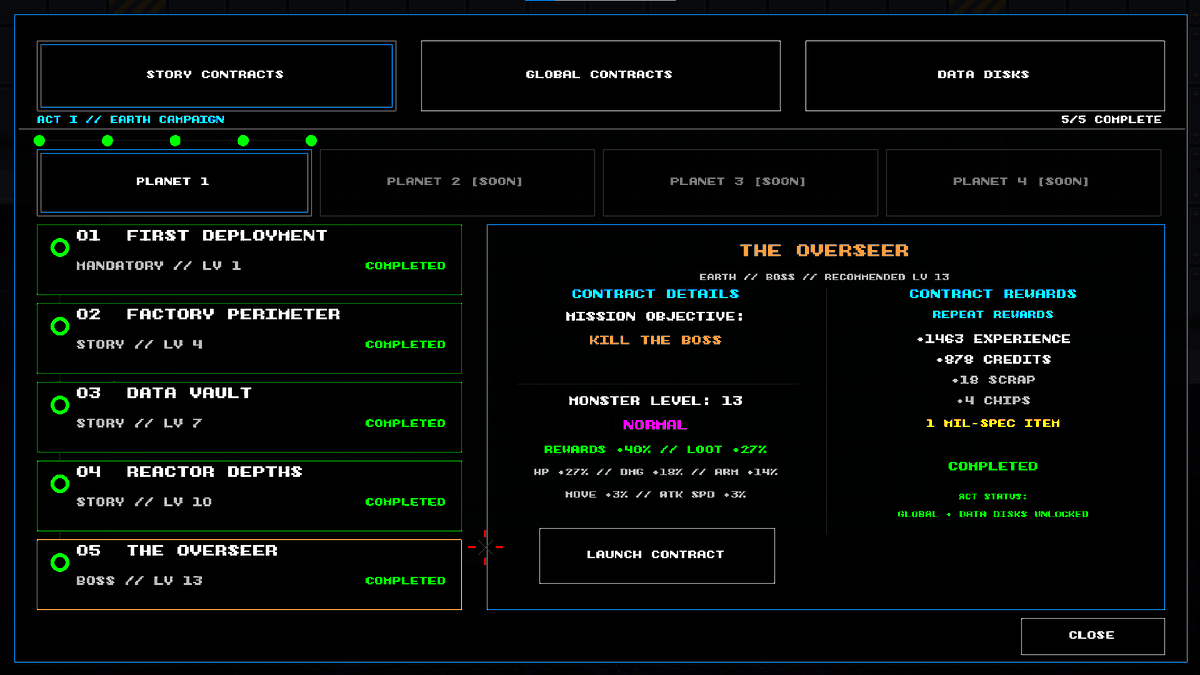Click 'GLOBAL + DATA DISKS UNLOCKED' status text
1200x675 pixels.
click(993, 514)
